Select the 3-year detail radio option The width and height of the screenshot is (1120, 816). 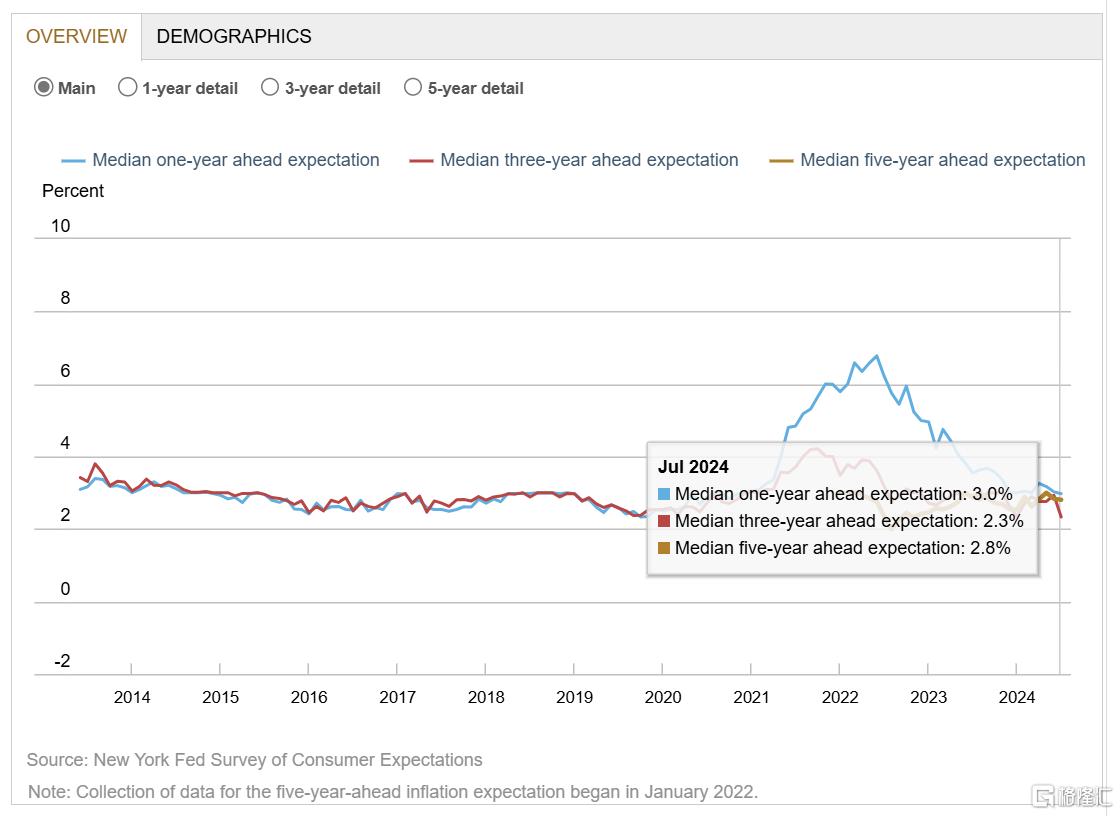click(270, 87)
